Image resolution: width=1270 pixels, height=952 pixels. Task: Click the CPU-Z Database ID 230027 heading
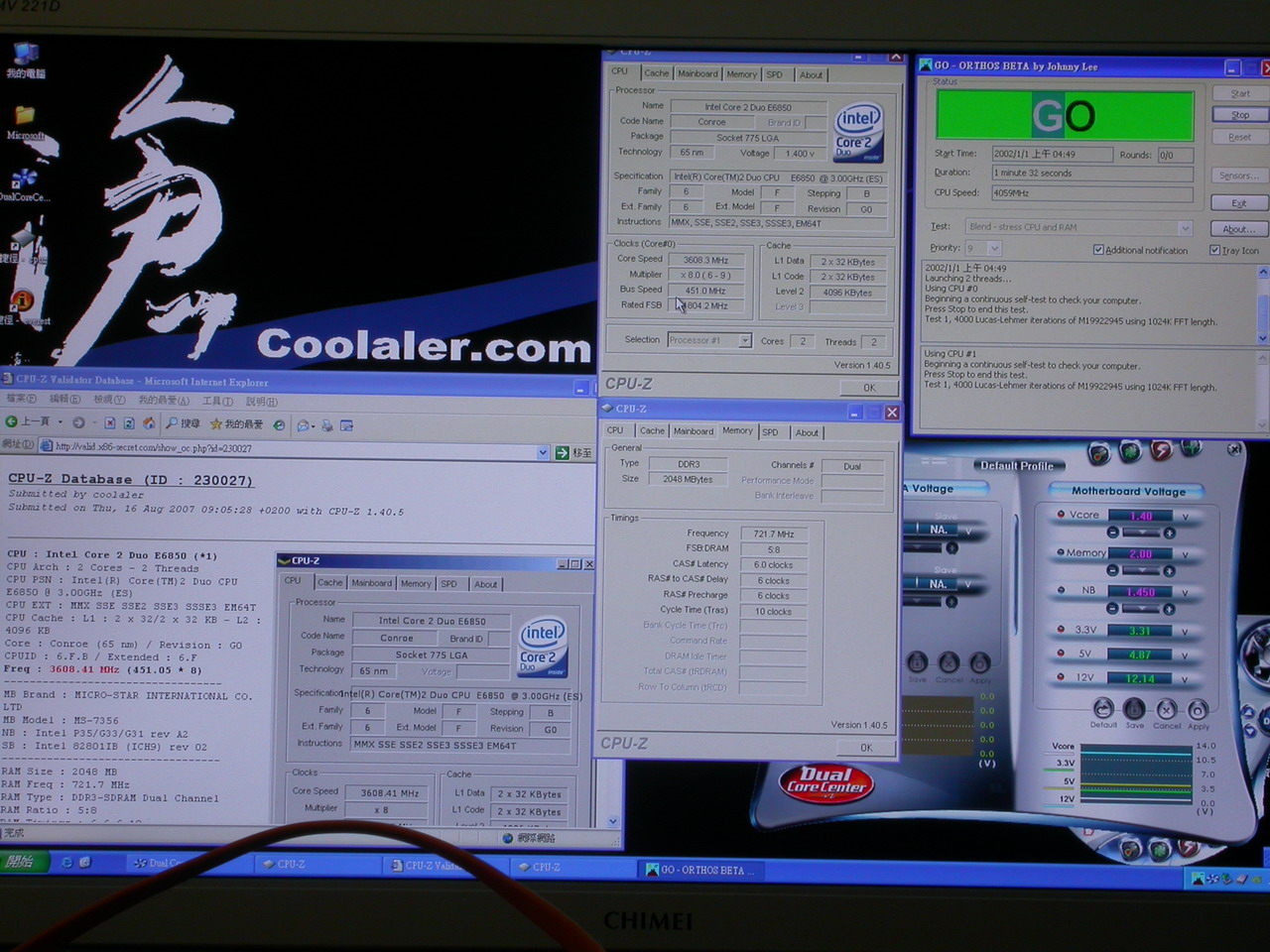click(131, 479)
